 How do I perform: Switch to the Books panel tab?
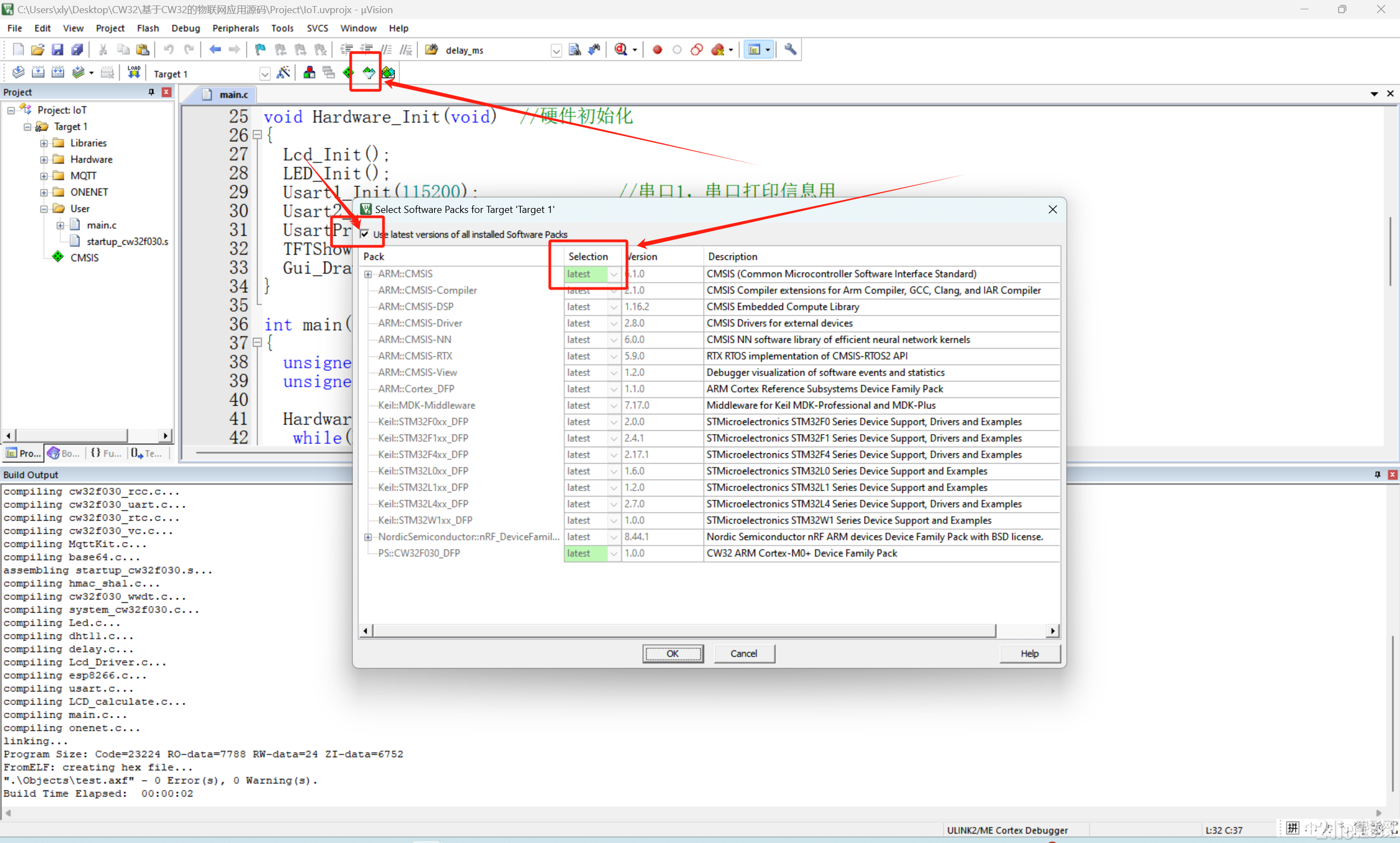pyautogui.click(x=64, y=453)
